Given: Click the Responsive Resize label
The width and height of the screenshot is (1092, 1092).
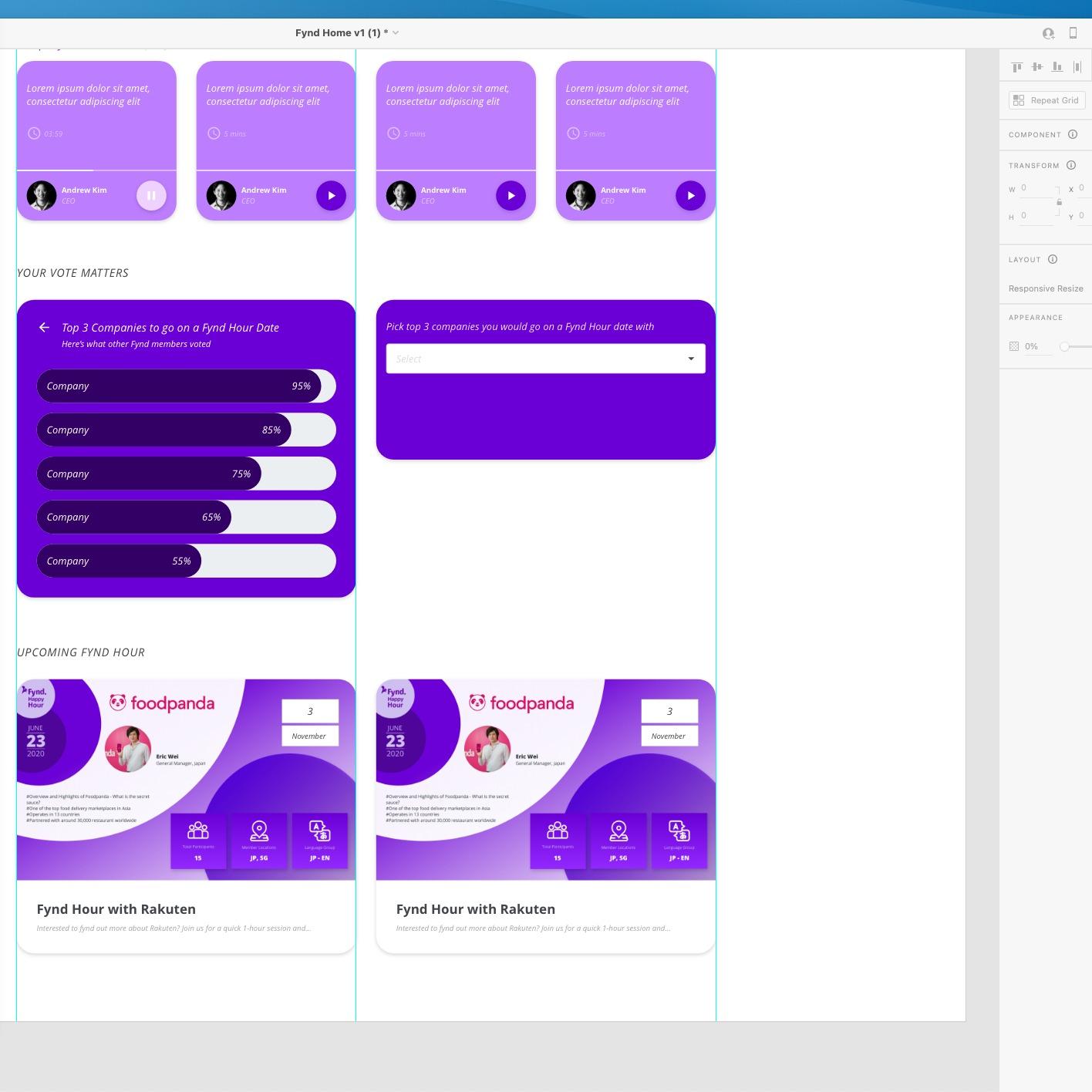Looking at the screenshot, I should [x=1046, y=288].
